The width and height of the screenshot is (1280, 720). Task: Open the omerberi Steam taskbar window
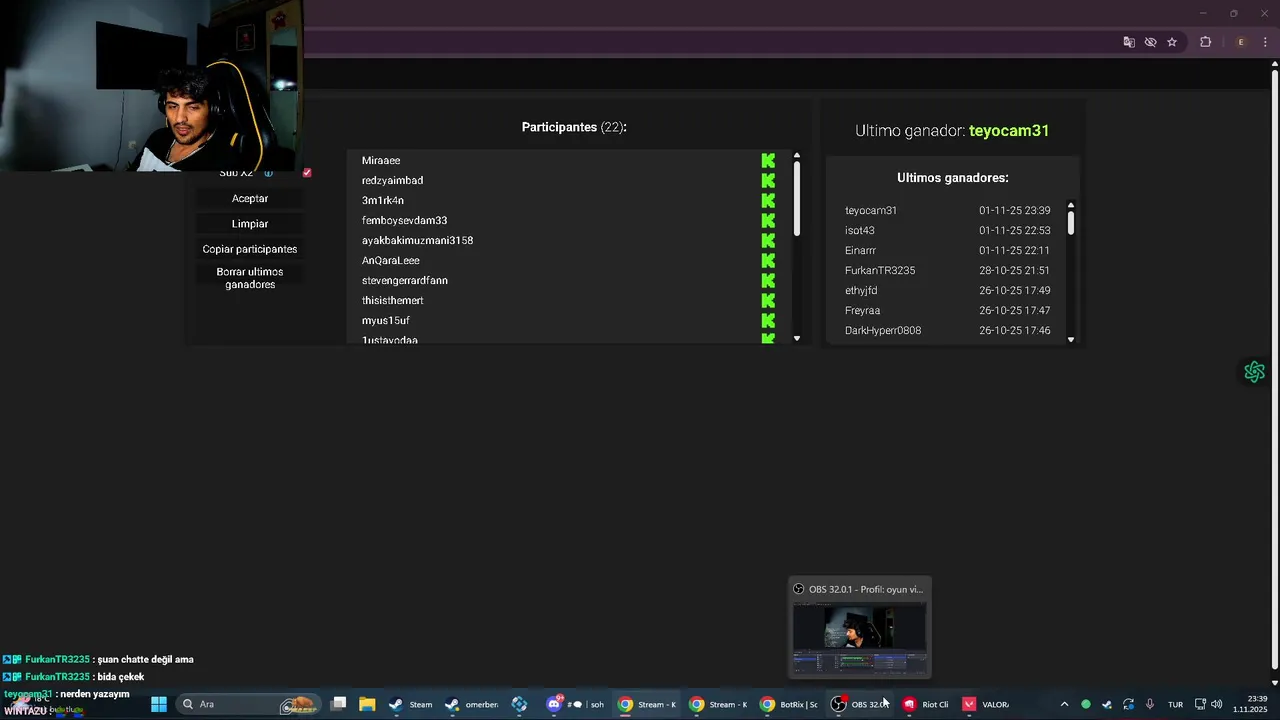pyautogui.click(x=471, y=704)
